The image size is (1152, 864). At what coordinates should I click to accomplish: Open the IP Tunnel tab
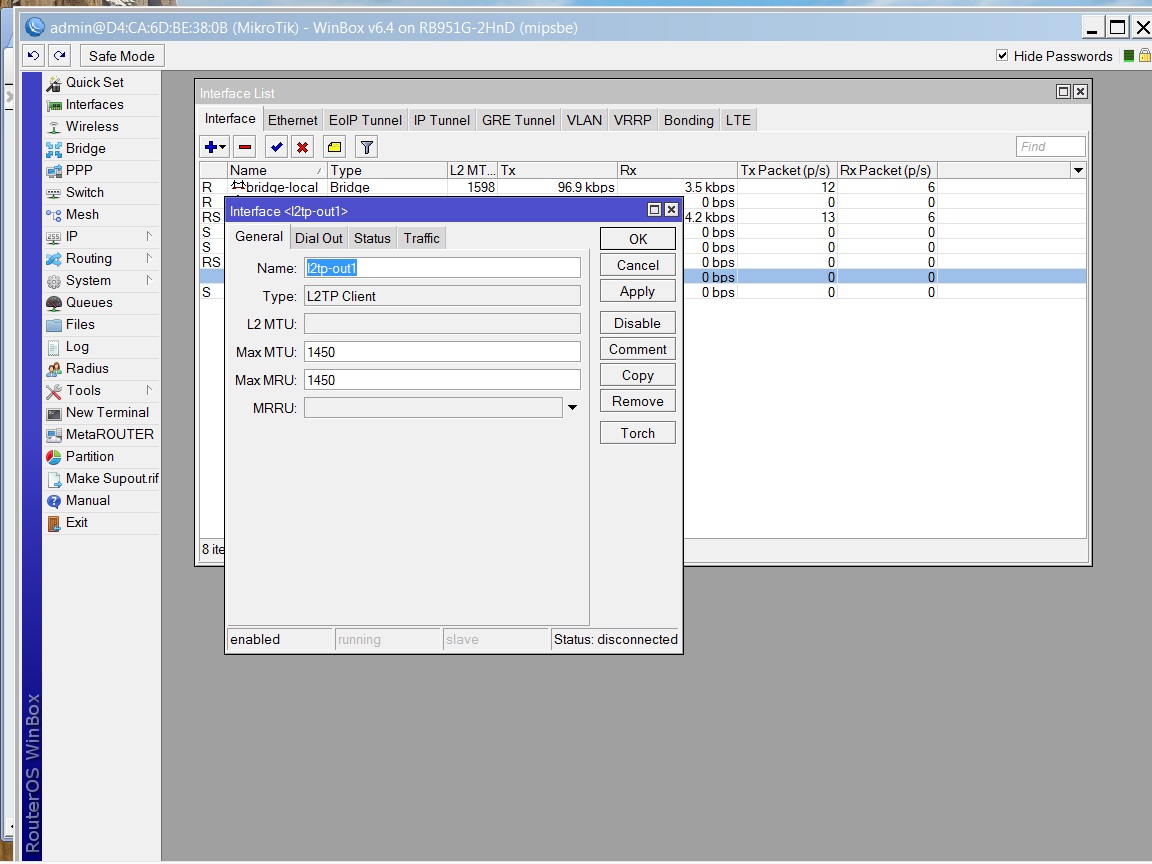(442, 120)
